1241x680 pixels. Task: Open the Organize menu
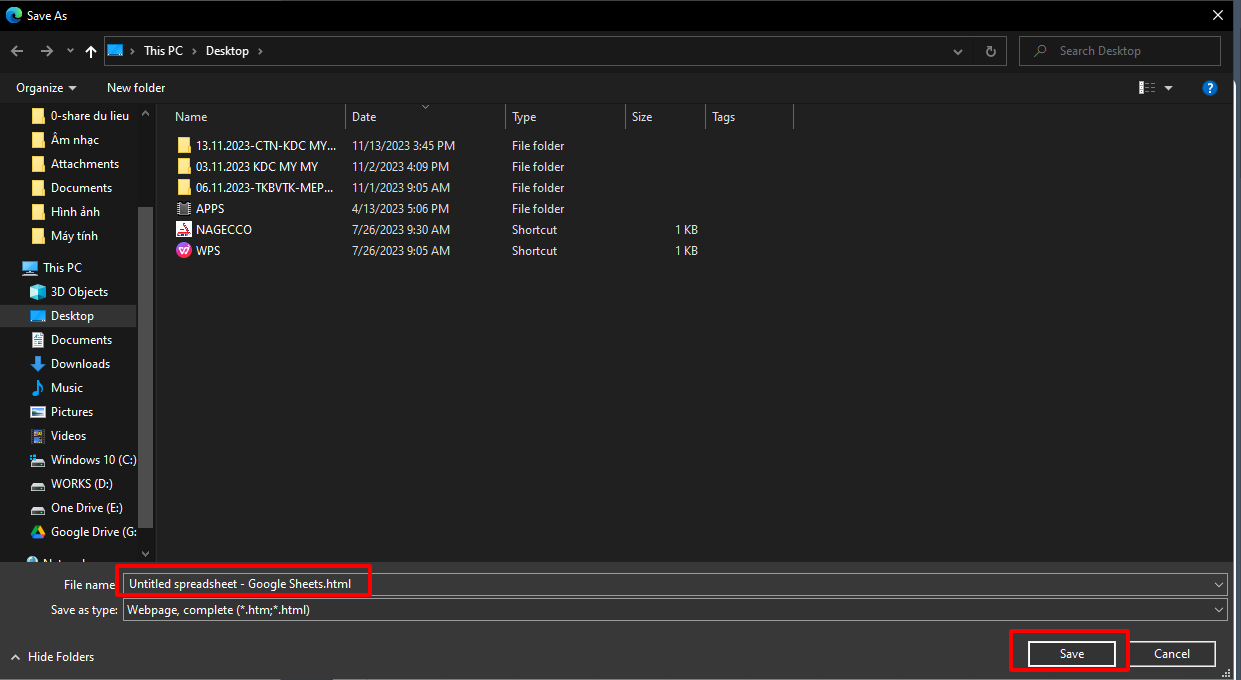tap(46, 88)
